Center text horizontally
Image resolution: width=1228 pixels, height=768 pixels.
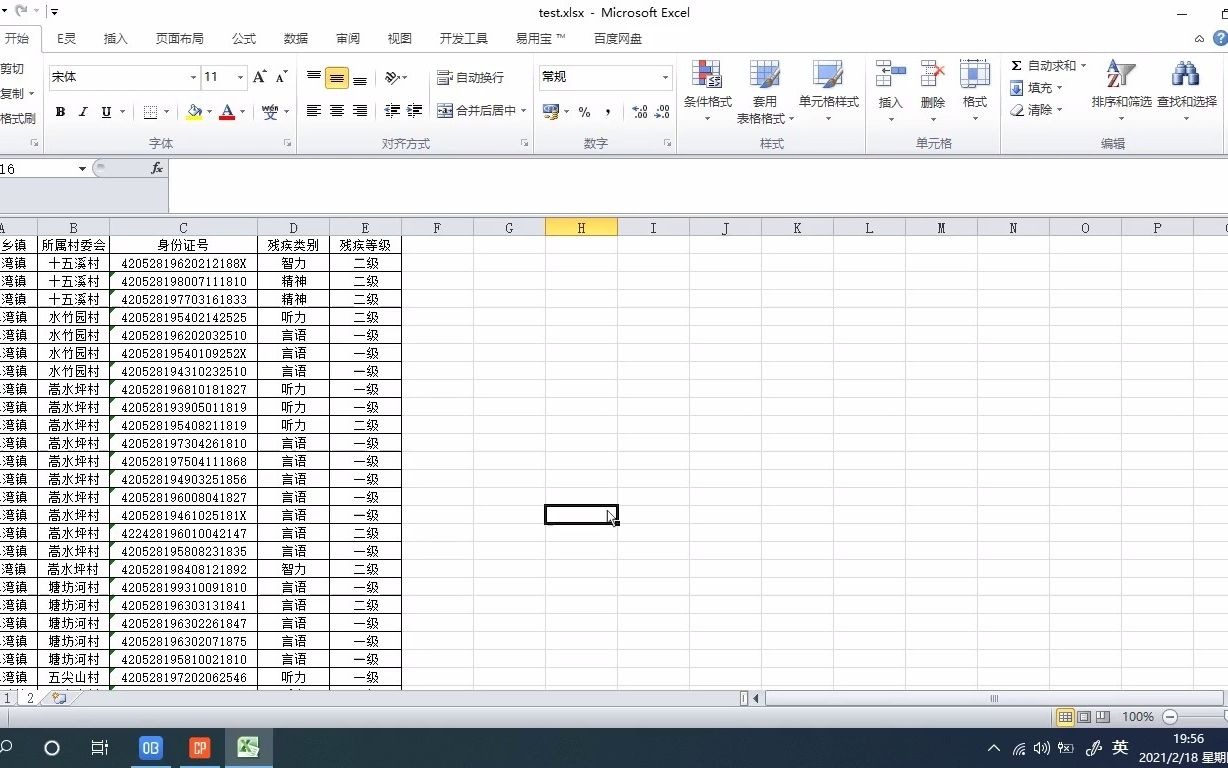337,111
